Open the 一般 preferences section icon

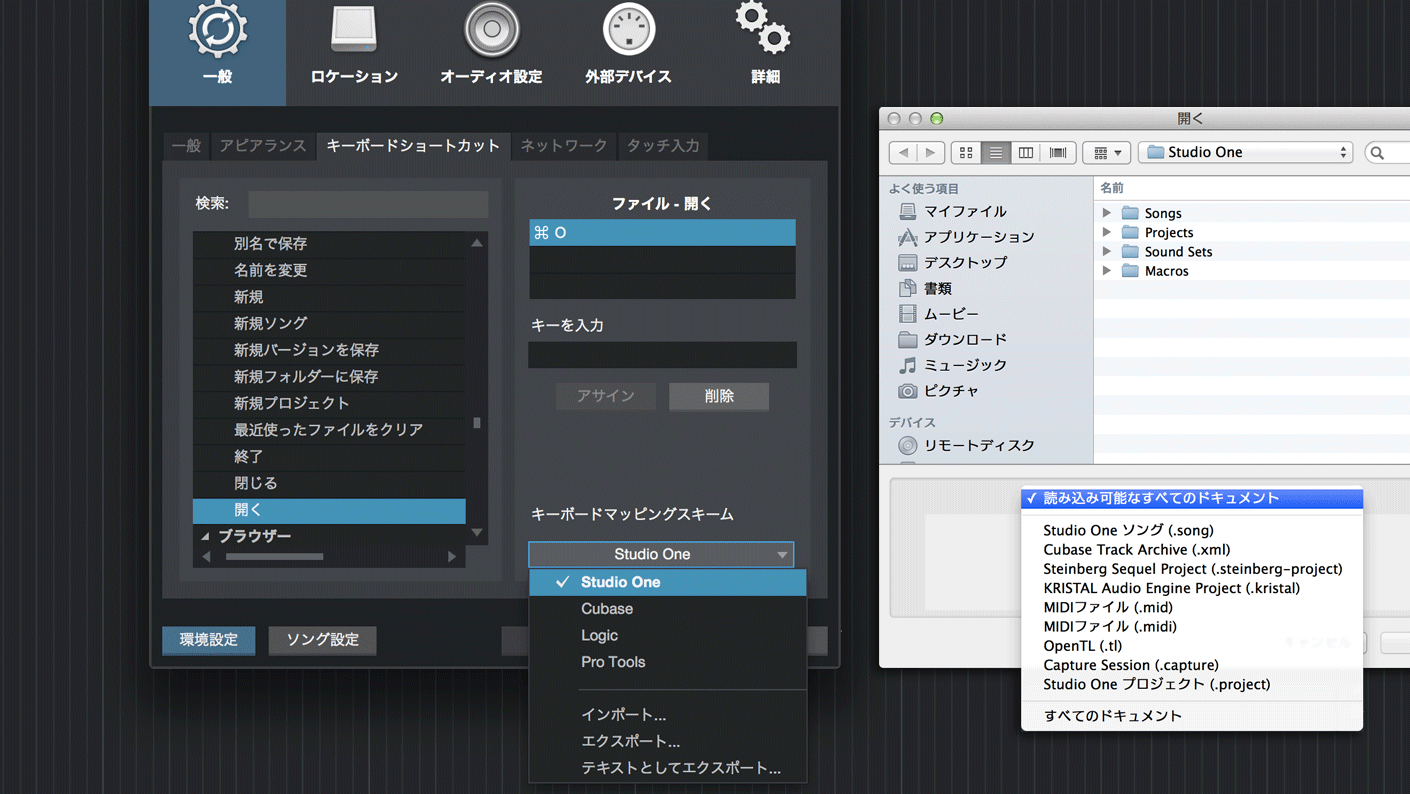[x=217, y=45]
